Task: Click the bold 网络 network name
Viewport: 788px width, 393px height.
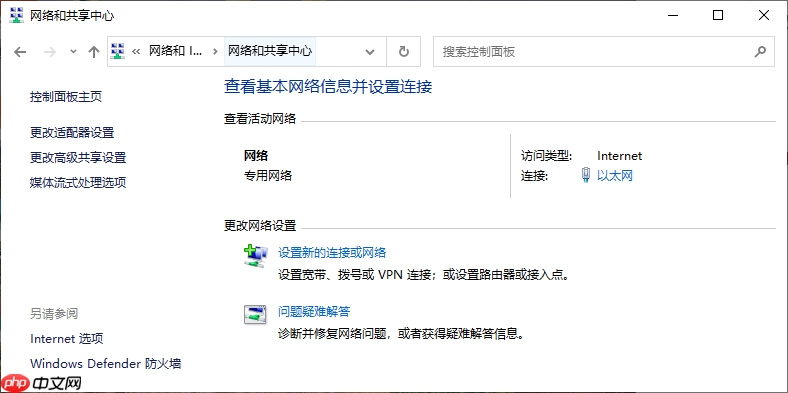Action: [256, 156]
